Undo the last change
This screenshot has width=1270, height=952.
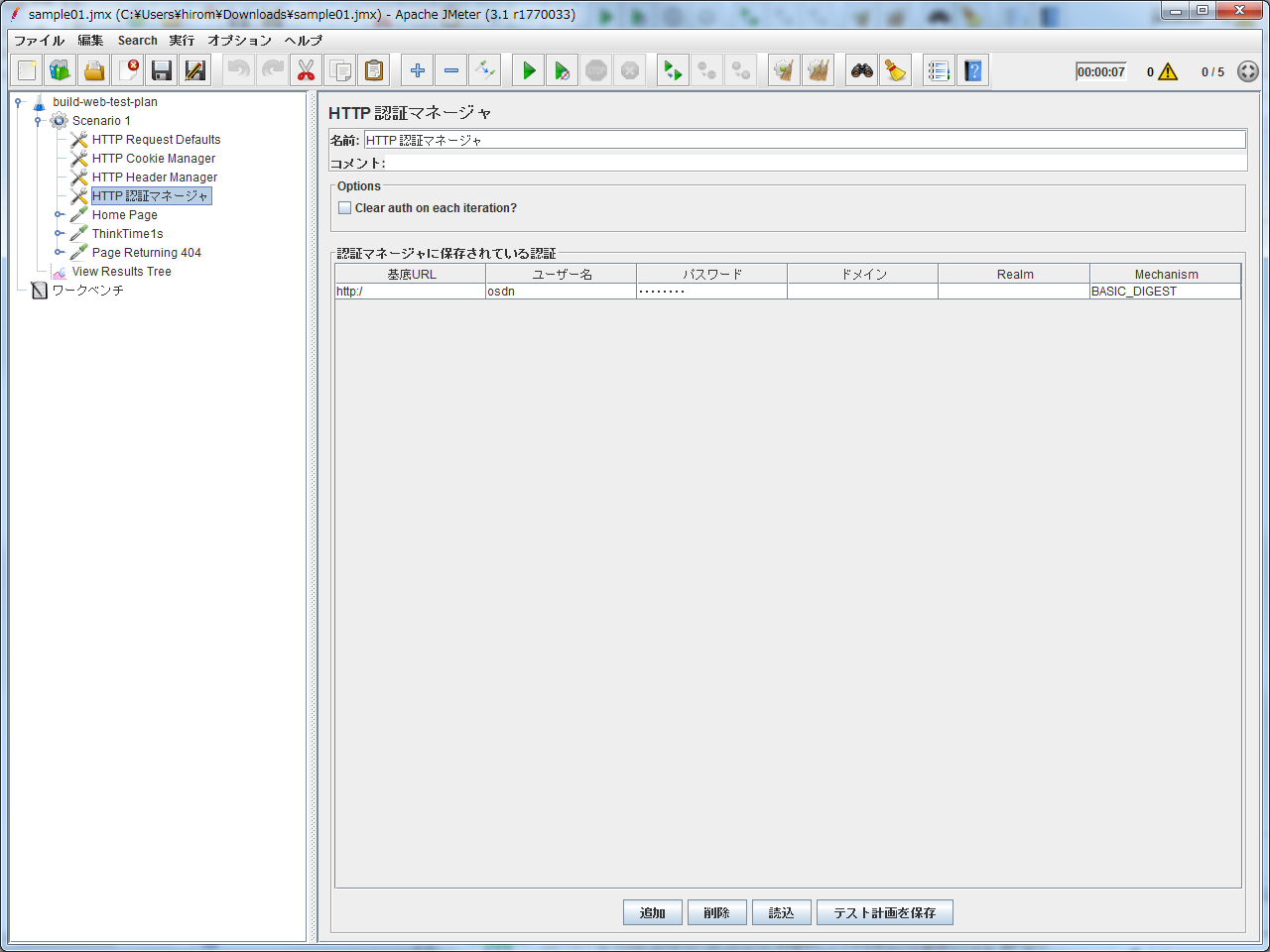click(239, 70)
